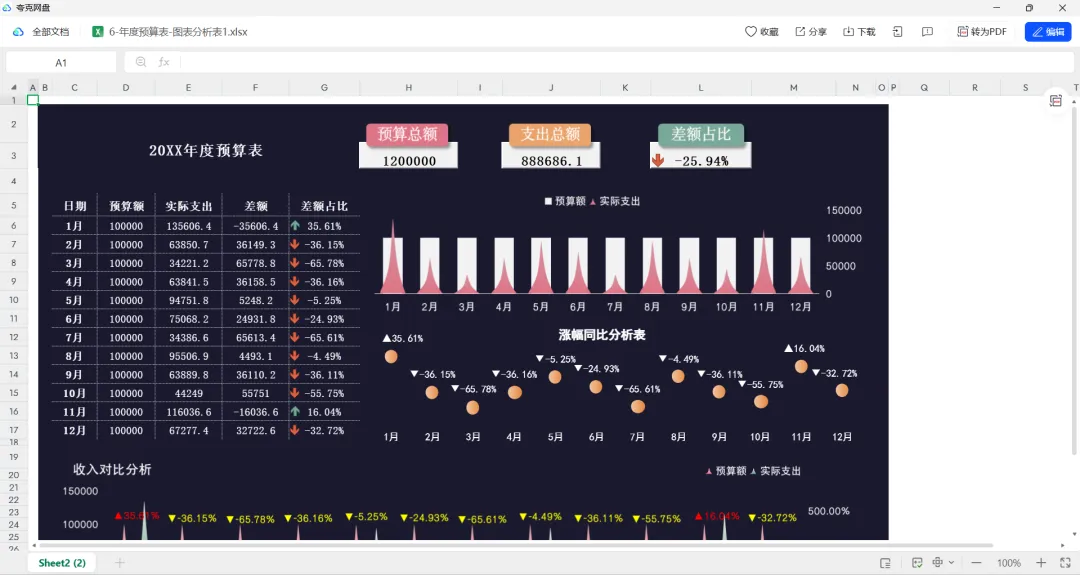Click the 差额占比 green label
Screen dimensions: 1080x575
pos(700,134)
